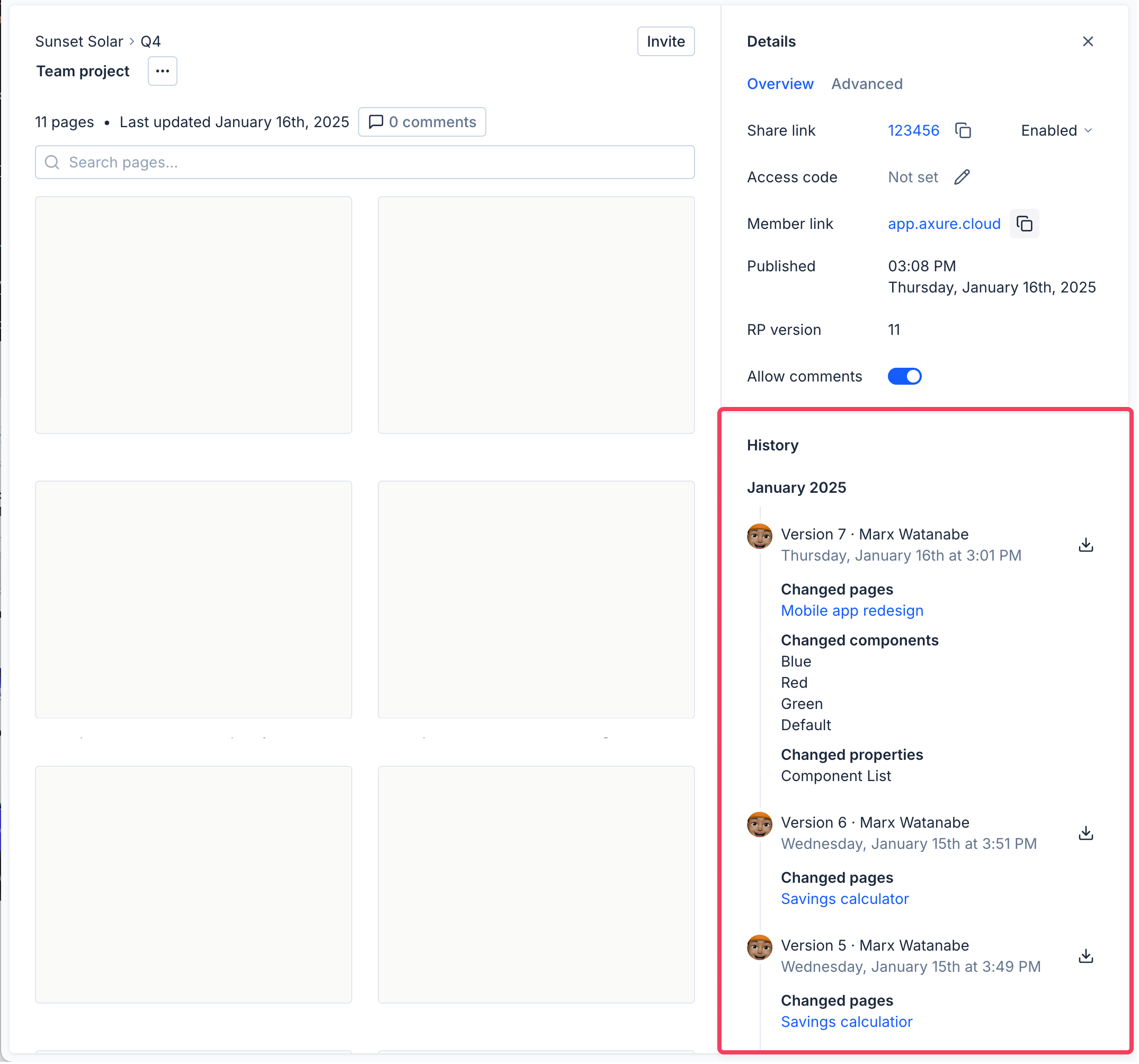Viewport: 1139px width, 1064px height.
Task: Open the project options ellipsis menu
Action: coord(162,71)
